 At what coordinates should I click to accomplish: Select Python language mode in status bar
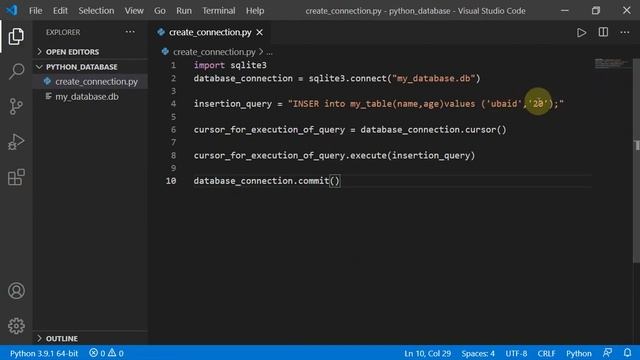(x=578, y=353)
